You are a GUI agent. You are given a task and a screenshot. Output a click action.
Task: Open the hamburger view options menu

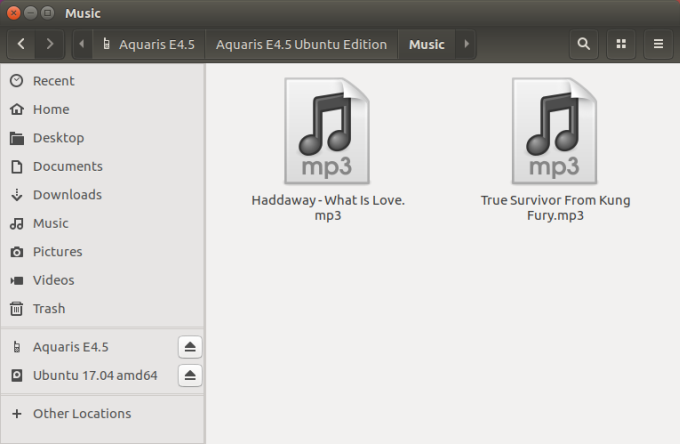pyautogui.click(x=658, y=44)
